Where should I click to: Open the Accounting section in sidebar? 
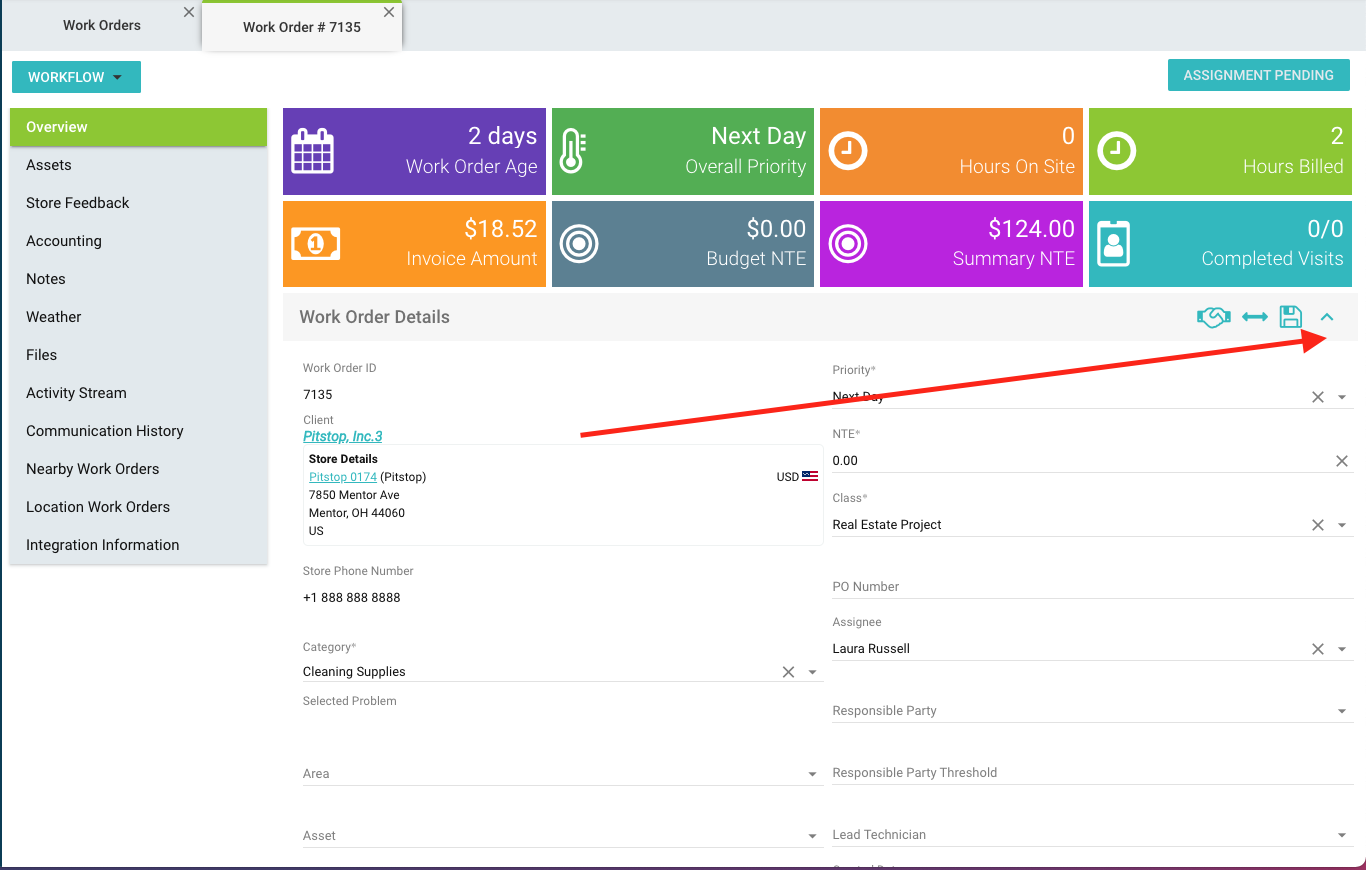click(x=64, y=241)
